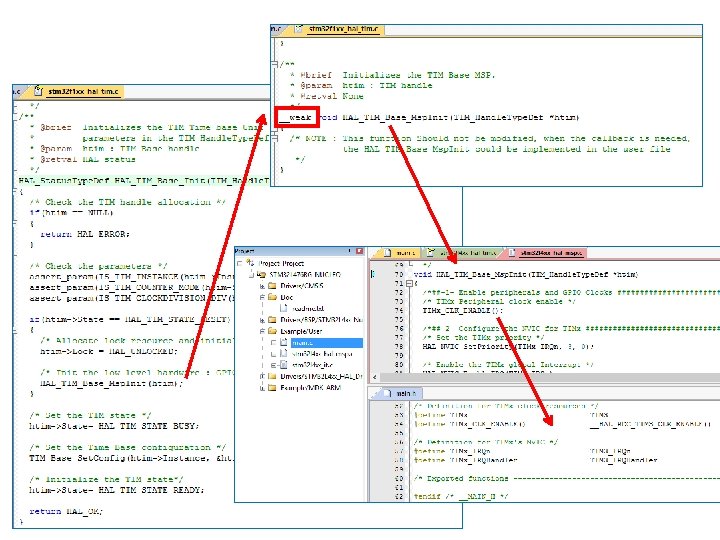The image size is (720, 540).
Task: Click TIMx_CLK_ENABLE() call on line 74
Action: point(462,310)
